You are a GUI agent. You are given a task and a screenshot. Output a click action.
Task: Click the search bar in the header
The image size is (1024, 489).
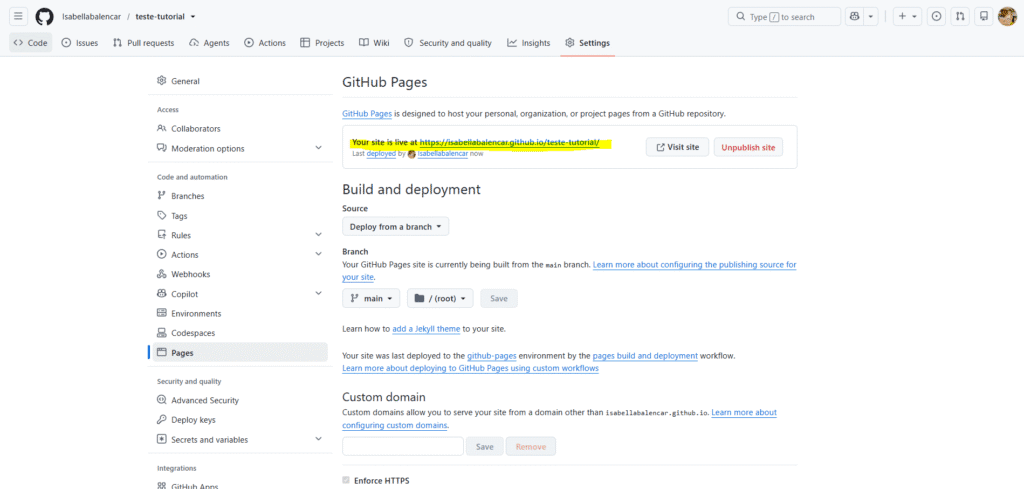pos(784,16)
